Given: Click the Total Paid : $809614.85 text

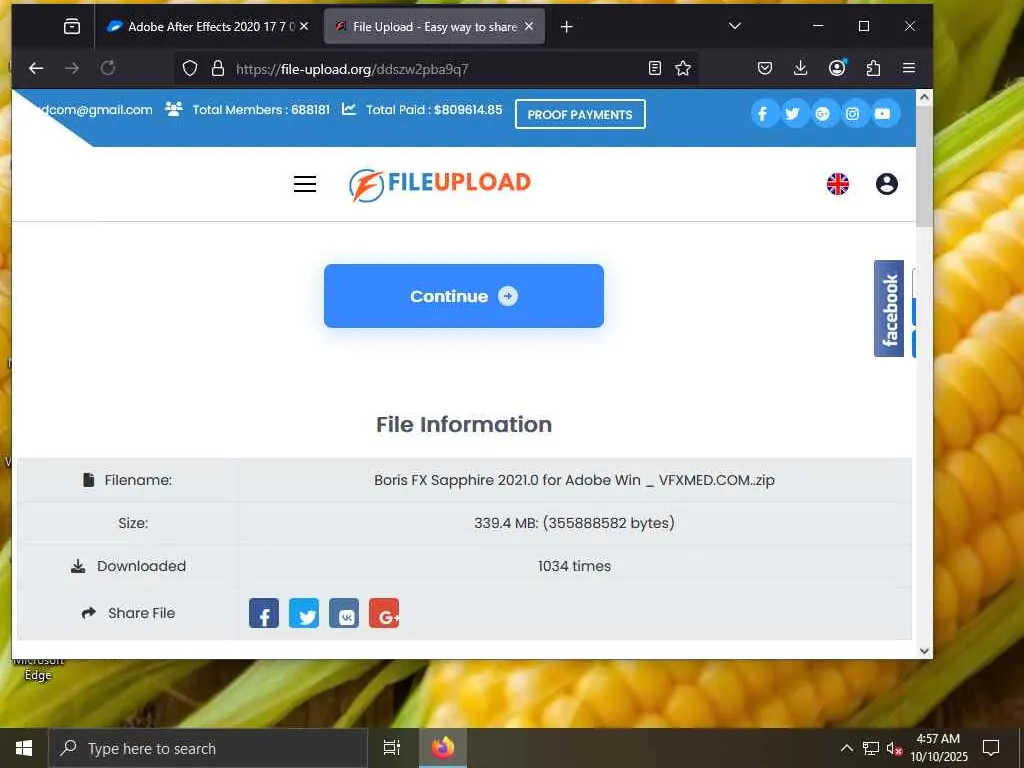Looking at the screenshot, I should [434, 110].
